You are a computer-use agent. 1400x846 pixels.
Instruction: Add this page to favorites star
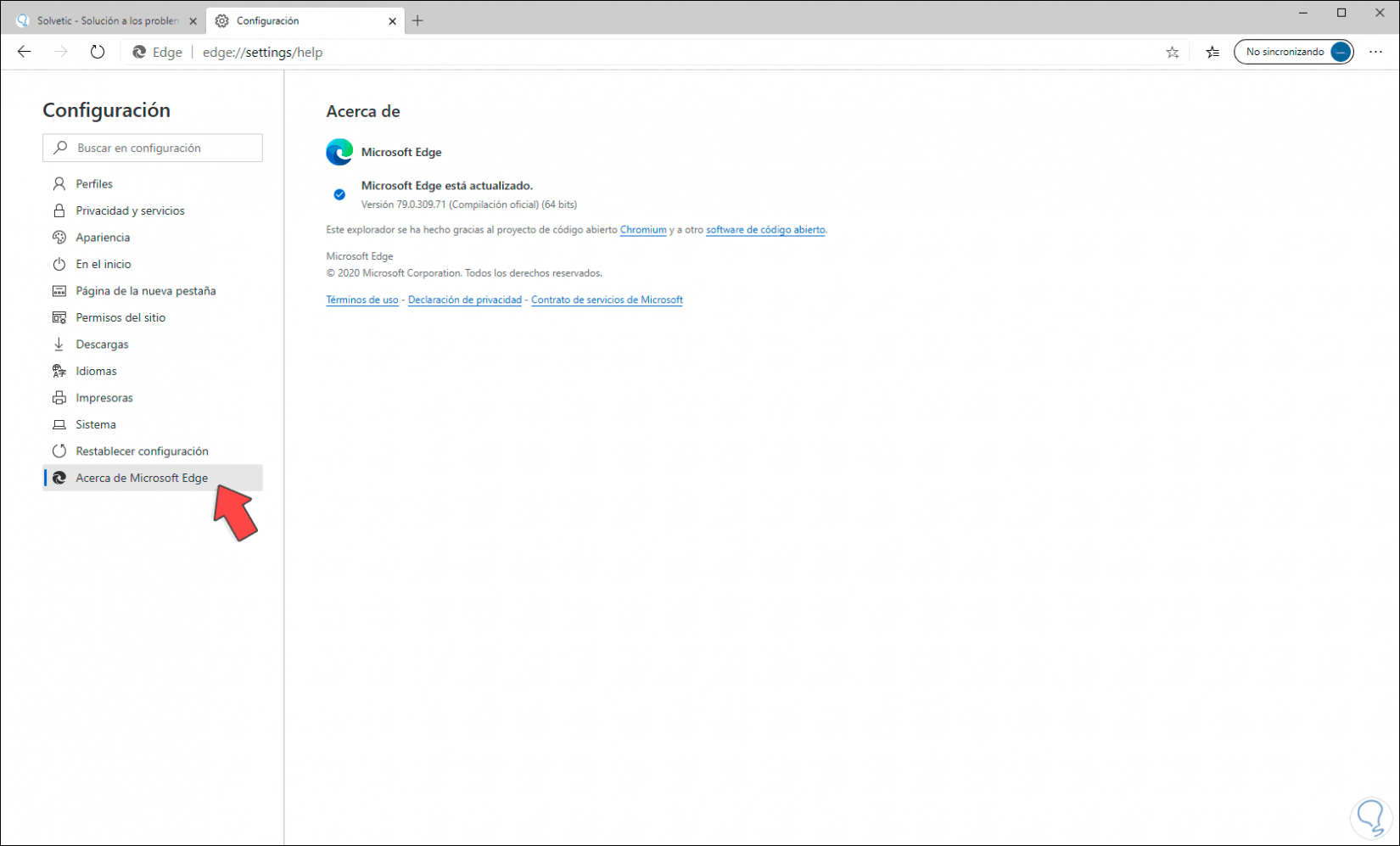pos(1173,52)
